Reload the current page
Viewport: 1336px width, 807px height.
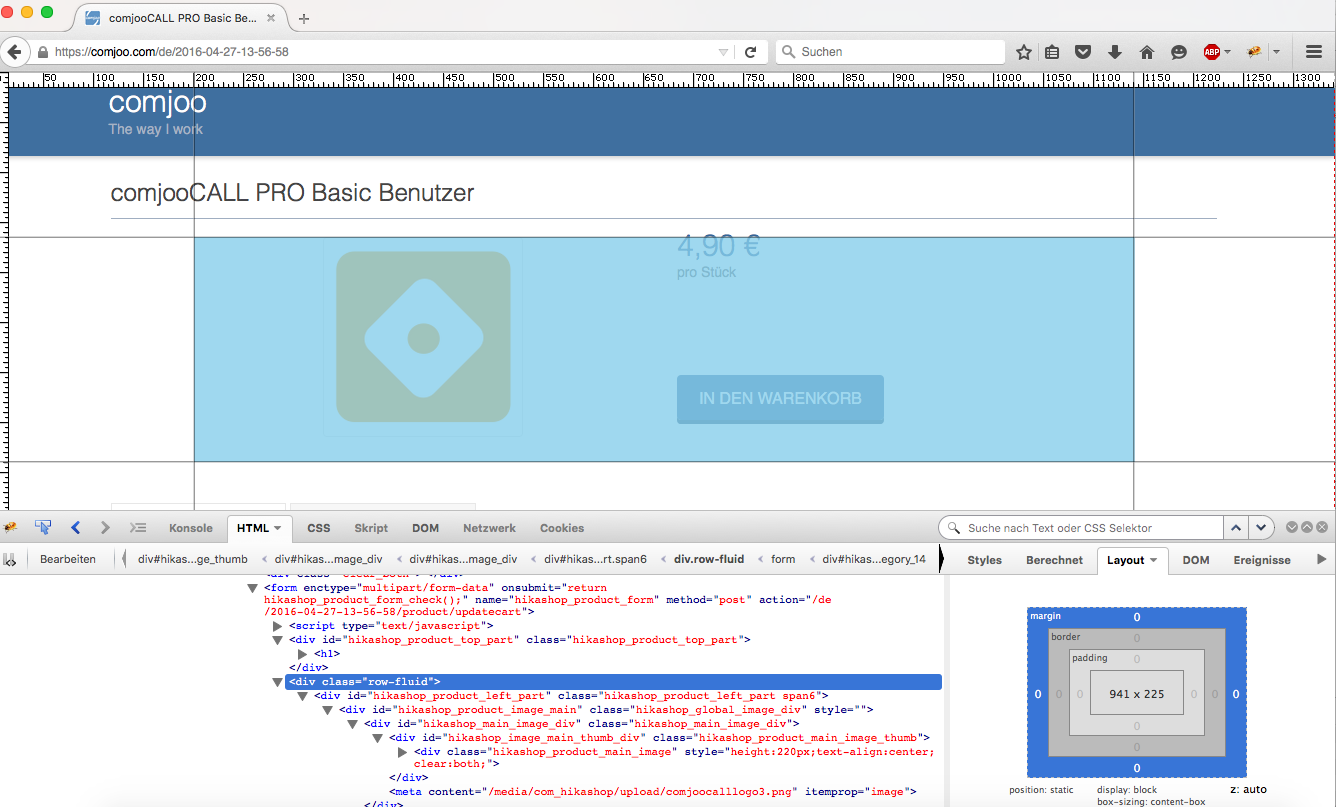751,52
